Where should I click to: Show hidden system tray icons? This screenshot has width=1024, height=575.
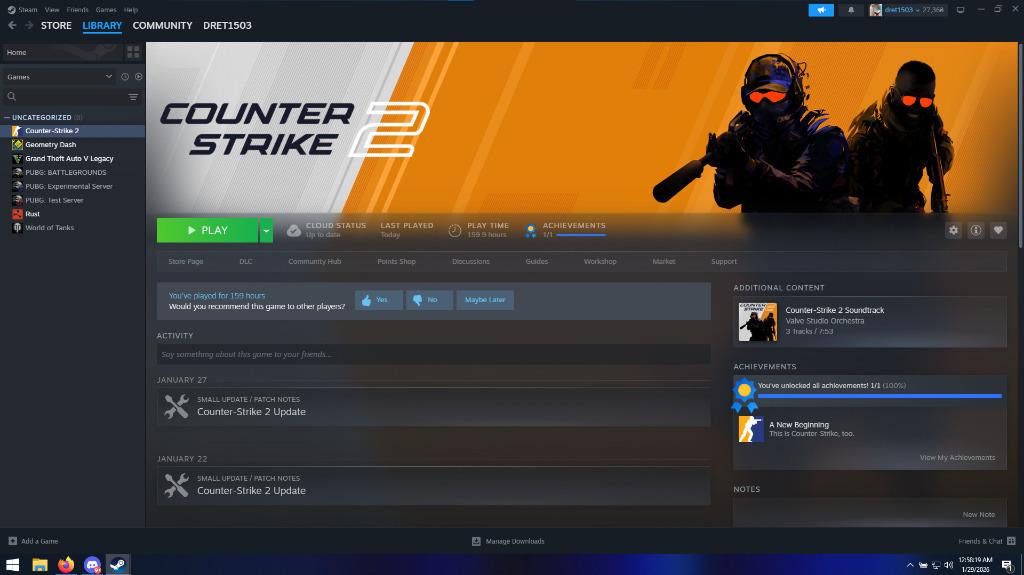click(910, 565)
